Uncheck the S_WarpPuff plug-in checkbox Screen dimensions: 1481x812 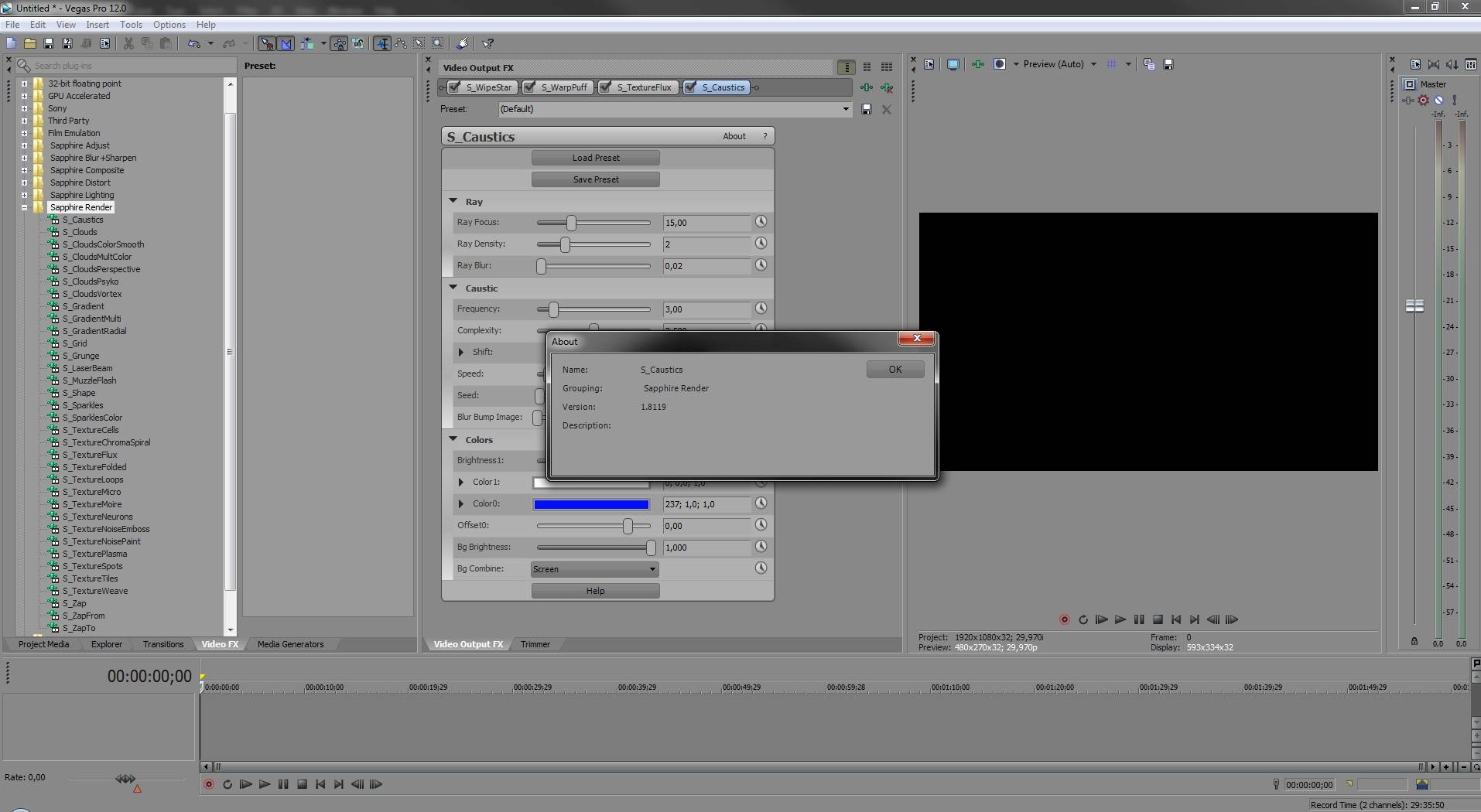(x=530, y=87)
